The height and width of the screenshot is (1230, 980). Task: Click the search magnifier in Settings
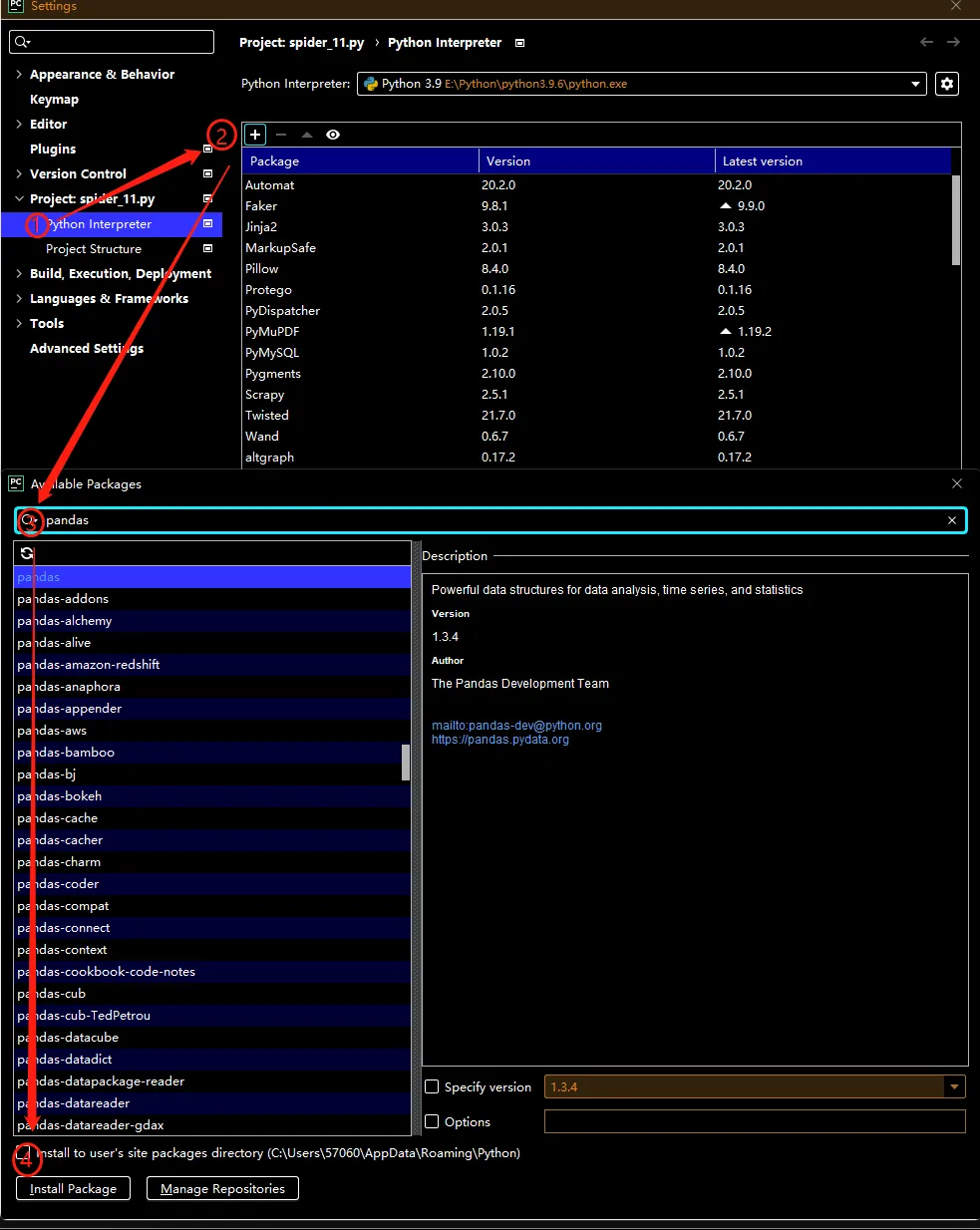21,42
